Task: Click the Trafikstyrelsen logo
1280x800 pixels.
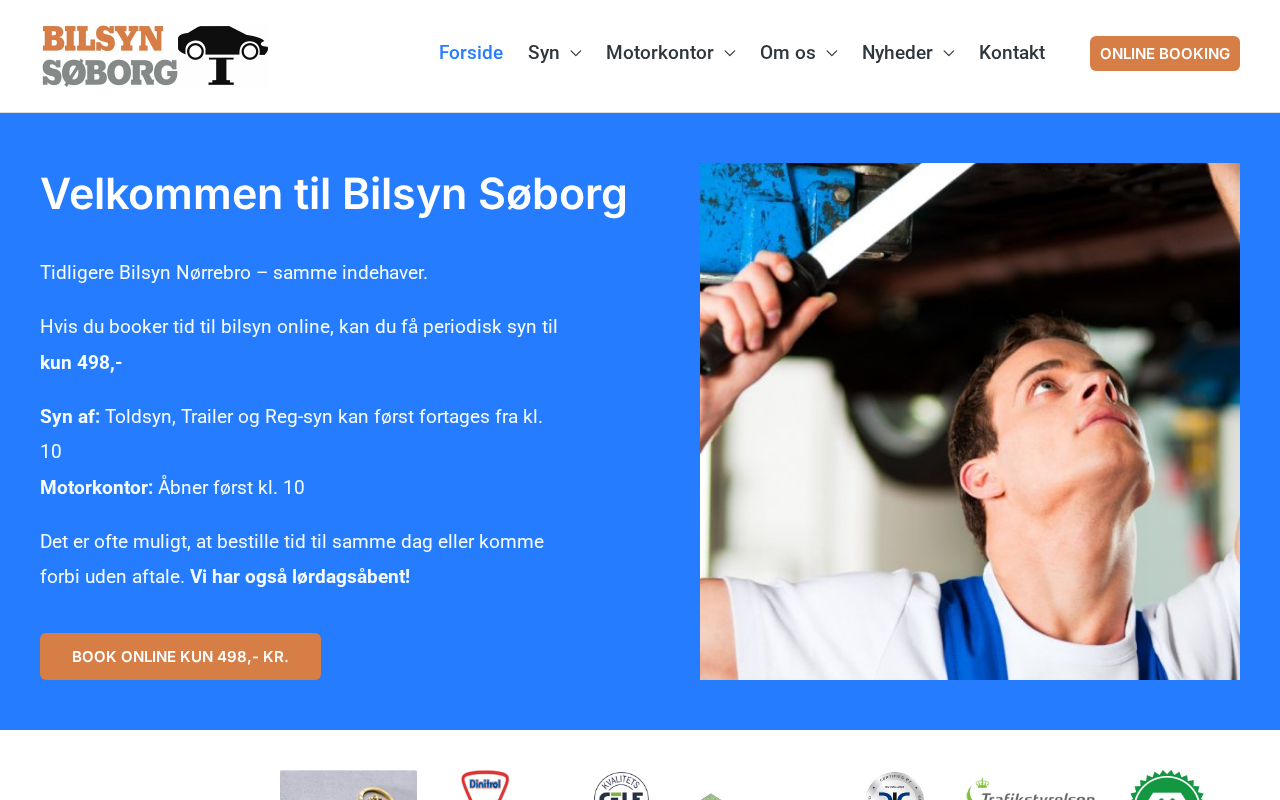Action: click(1031, 788)
